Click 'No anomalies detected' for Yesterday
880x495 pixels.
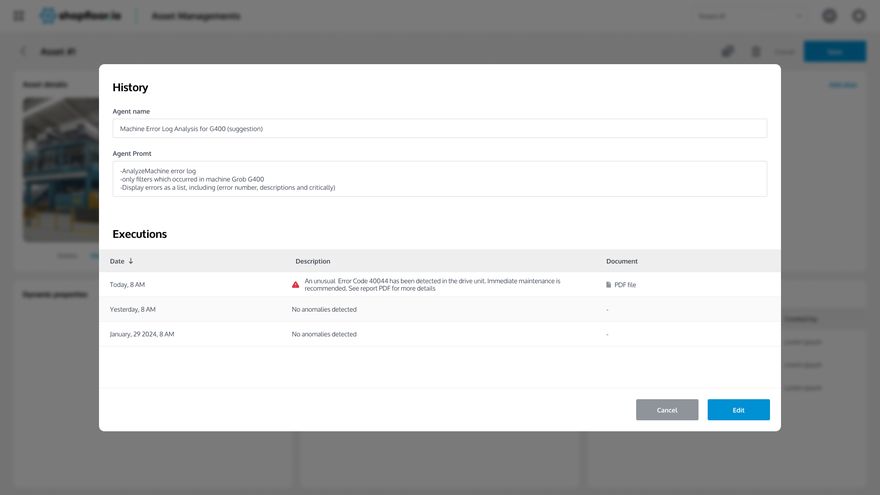point(324,309)
